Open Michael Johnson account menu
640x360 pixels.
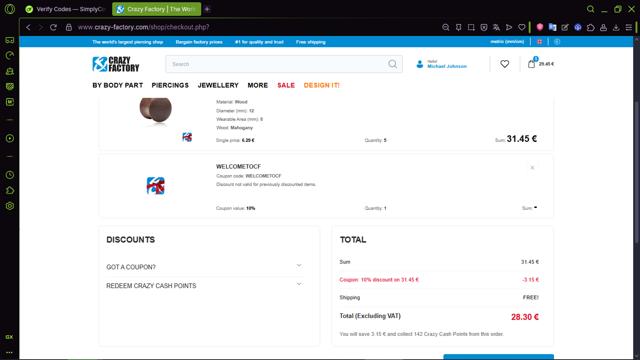[x=441, y=64]
